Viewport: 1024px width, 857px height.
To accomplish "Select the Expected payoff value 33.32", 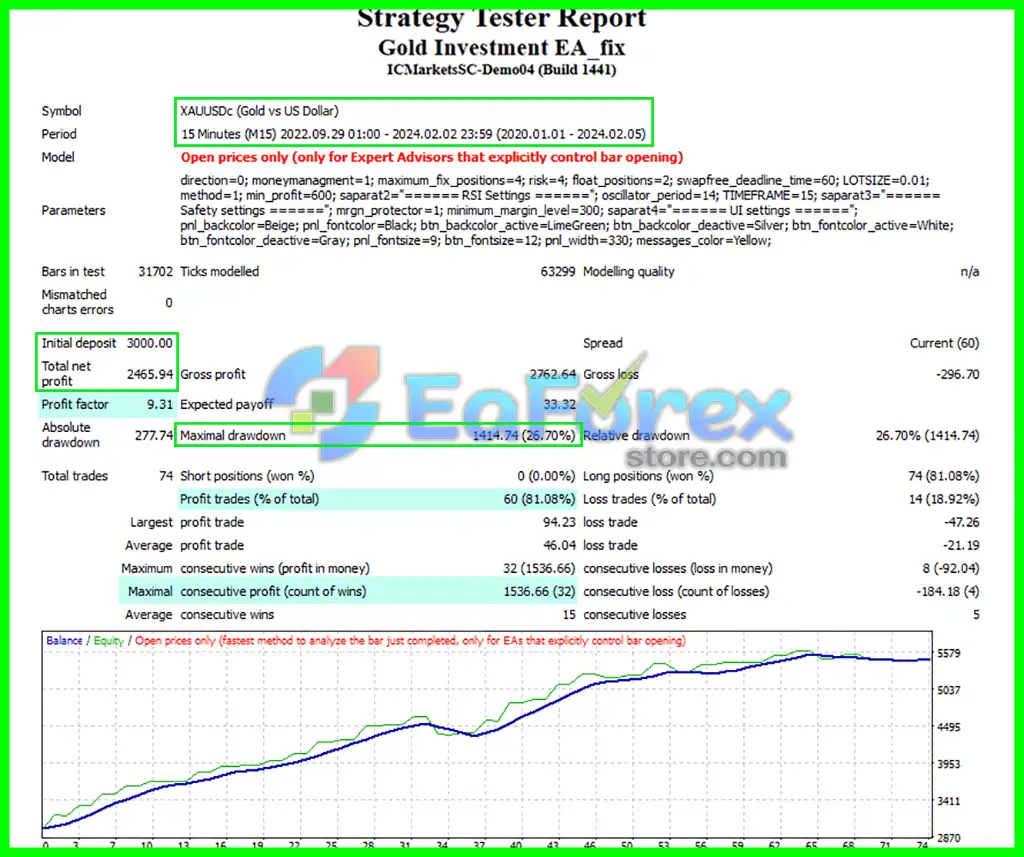I will [560, 404].
